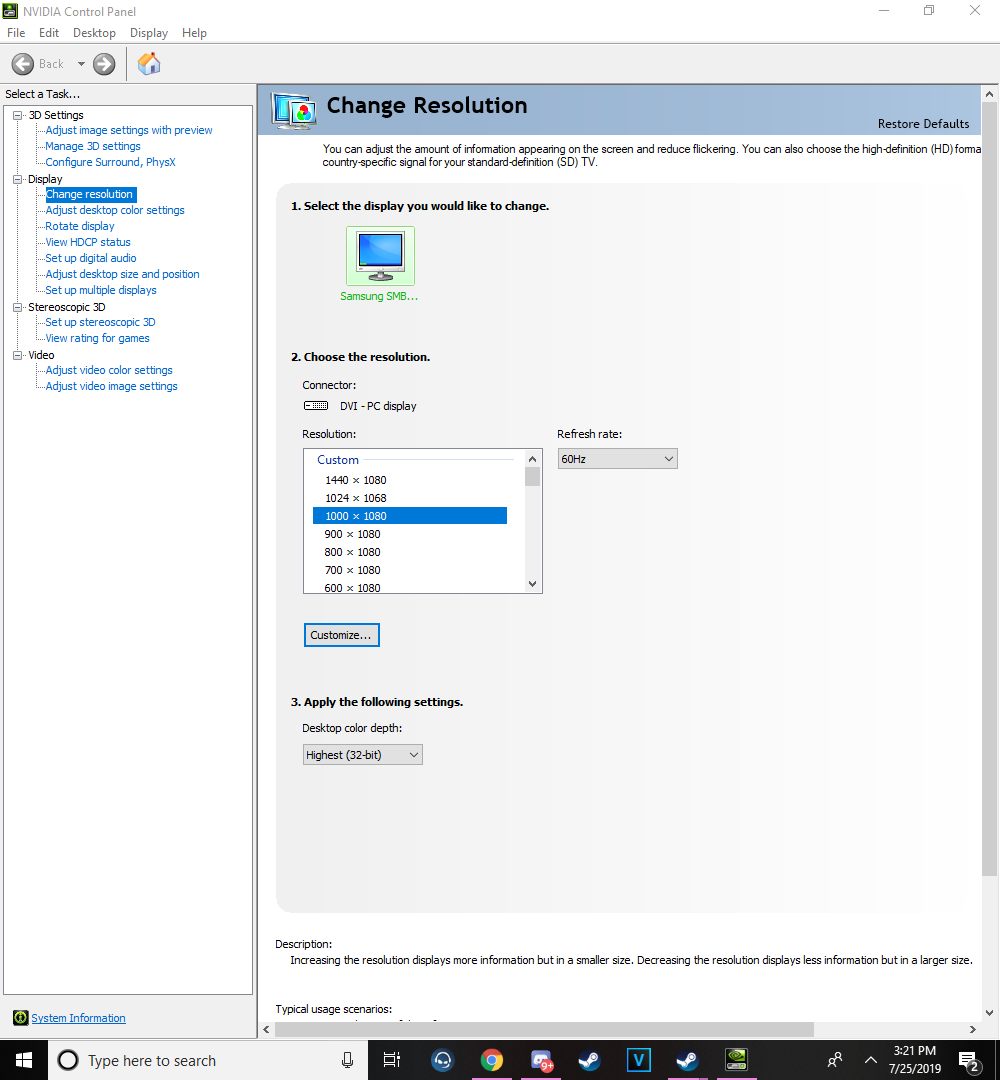The height and width of the screenshot is (1080, 1000).
Task: Open Adjust video image settings
Action: [x=112, y=386]
